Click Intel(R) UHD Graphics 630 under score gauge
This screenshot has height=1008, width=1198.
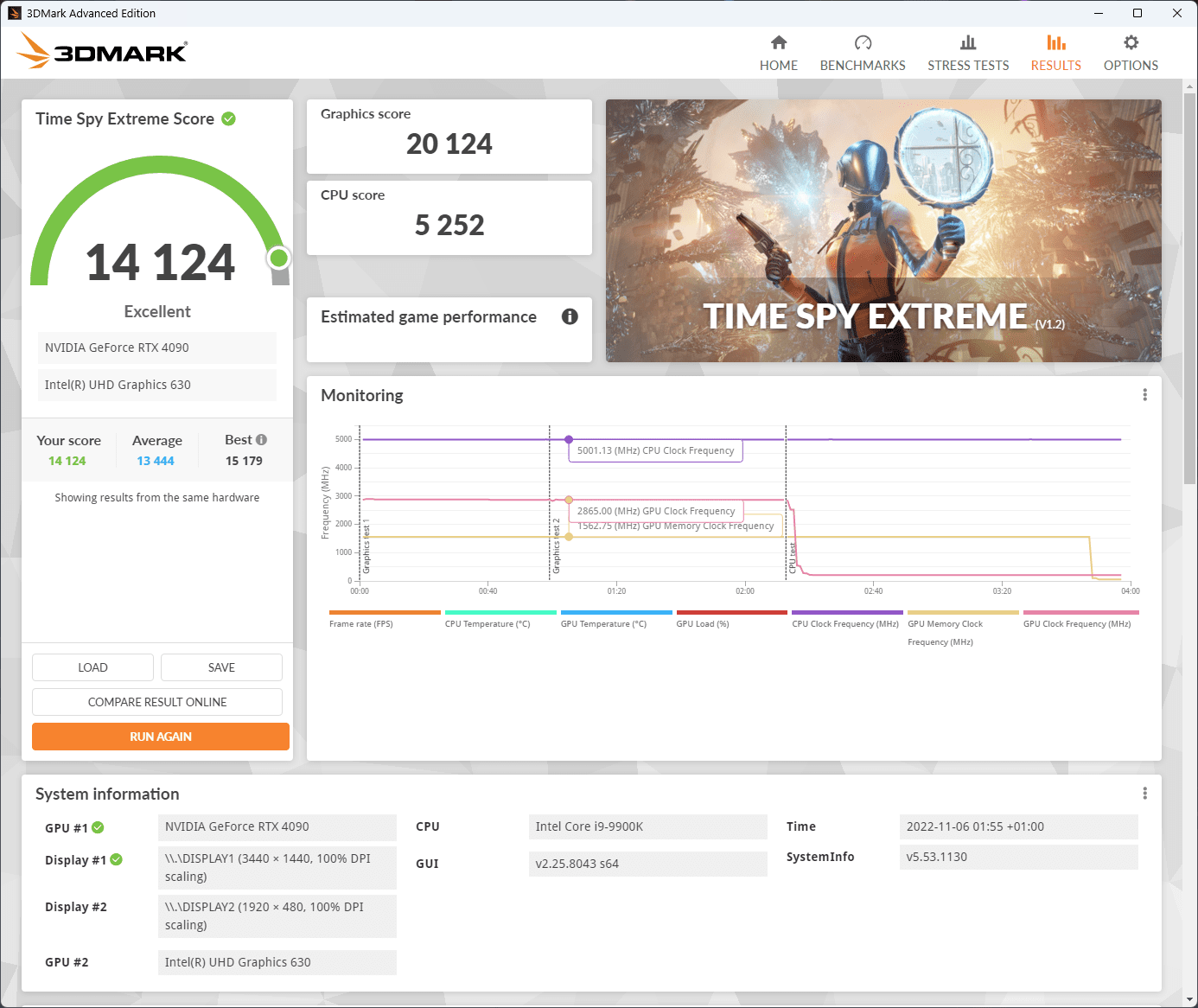pyautogui.click(x=157, y=385)
